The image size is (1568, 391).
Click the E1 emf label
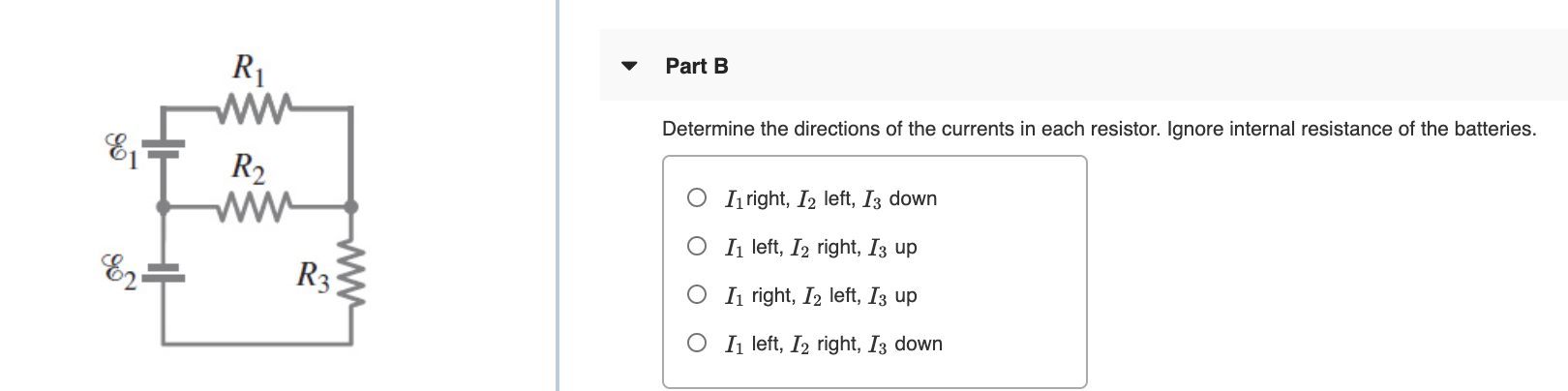pos(120,153)
